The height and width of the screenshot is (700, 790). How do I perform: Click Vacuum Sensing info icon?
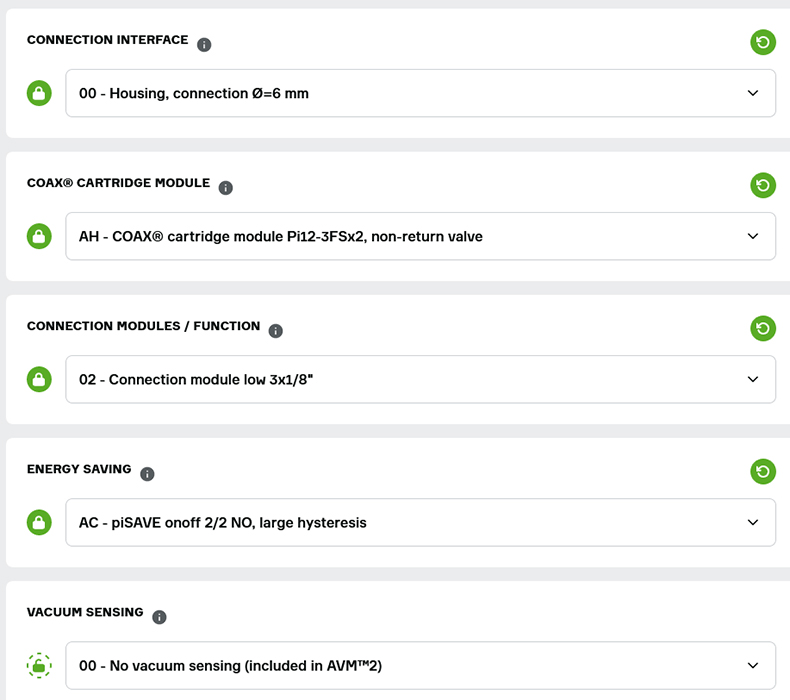pyautogui.click(x=159, y=617)
